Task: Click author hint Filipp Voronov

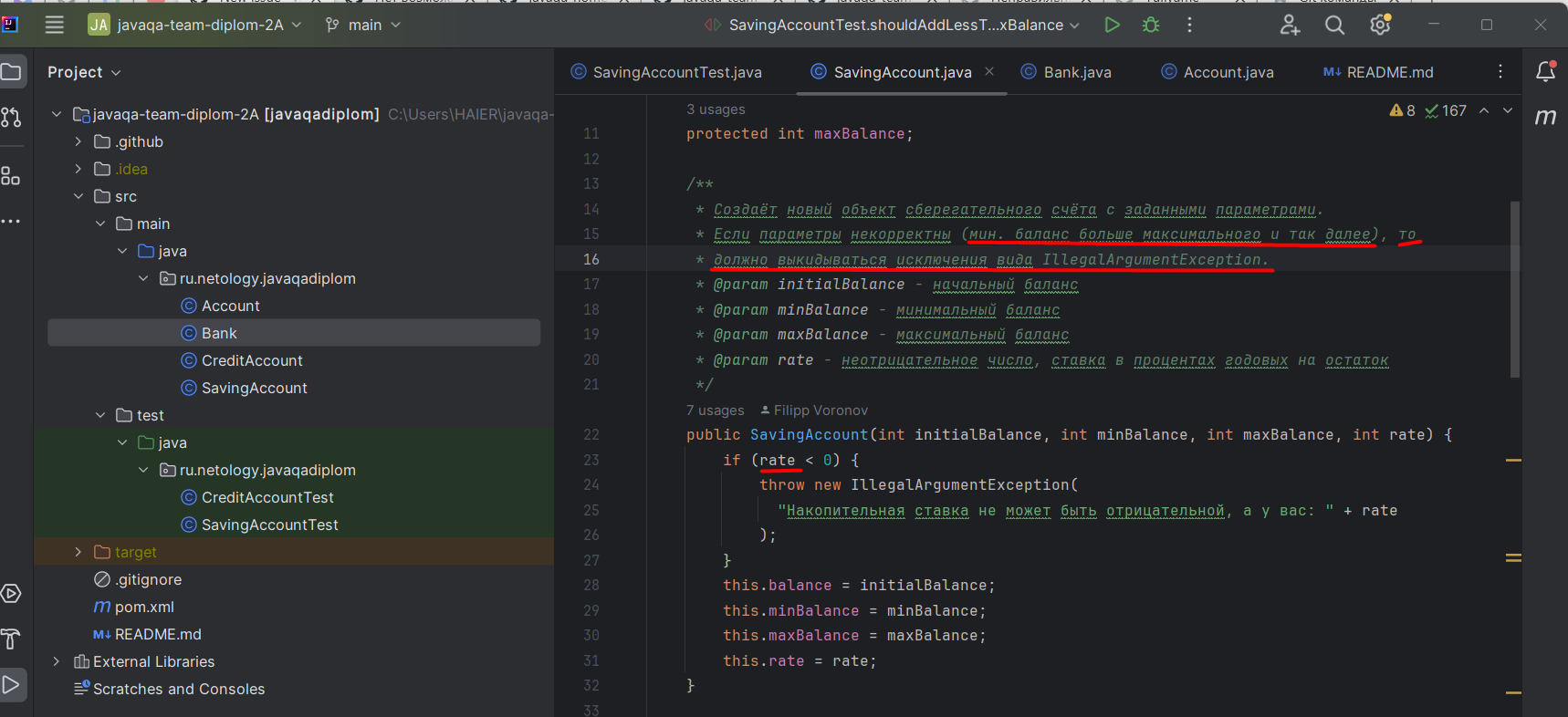Action: tap(814, 410)
